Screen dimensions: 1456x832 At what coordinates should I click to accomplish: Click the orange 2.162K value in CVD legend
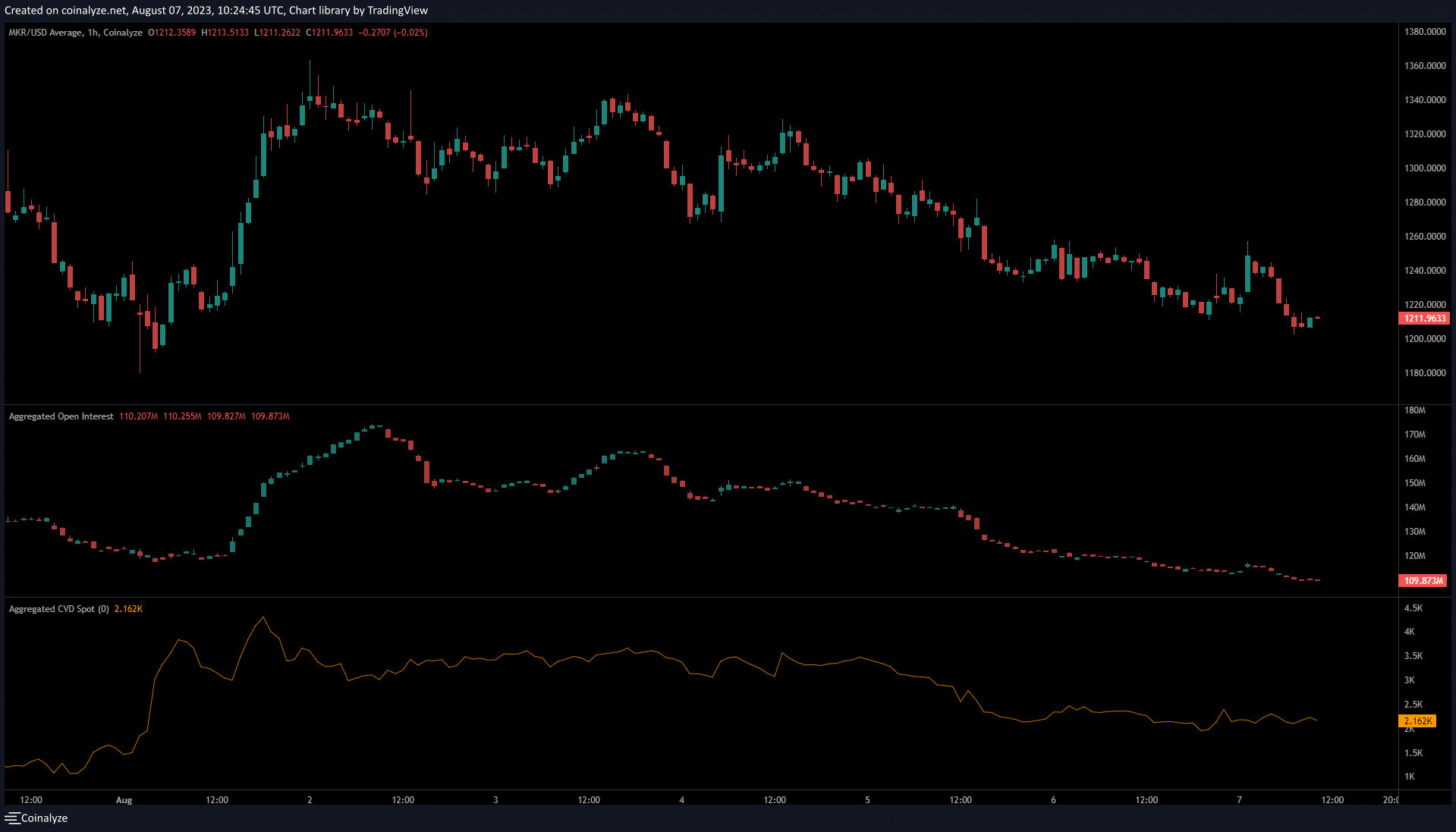128,609
